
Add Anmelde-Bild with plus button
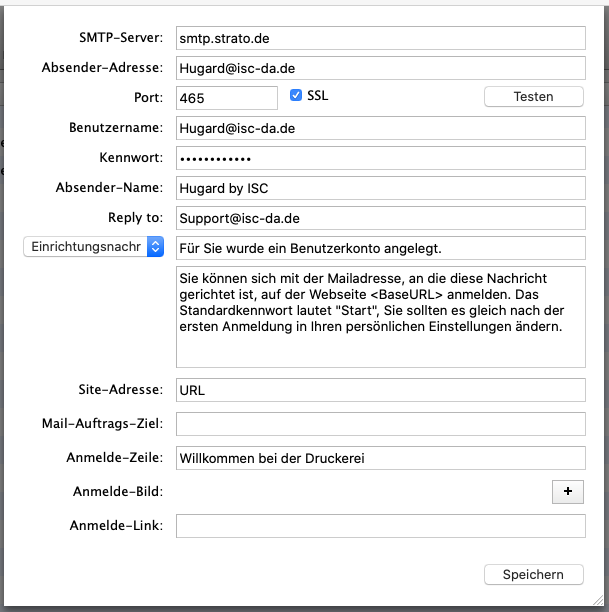coord(568,492)
